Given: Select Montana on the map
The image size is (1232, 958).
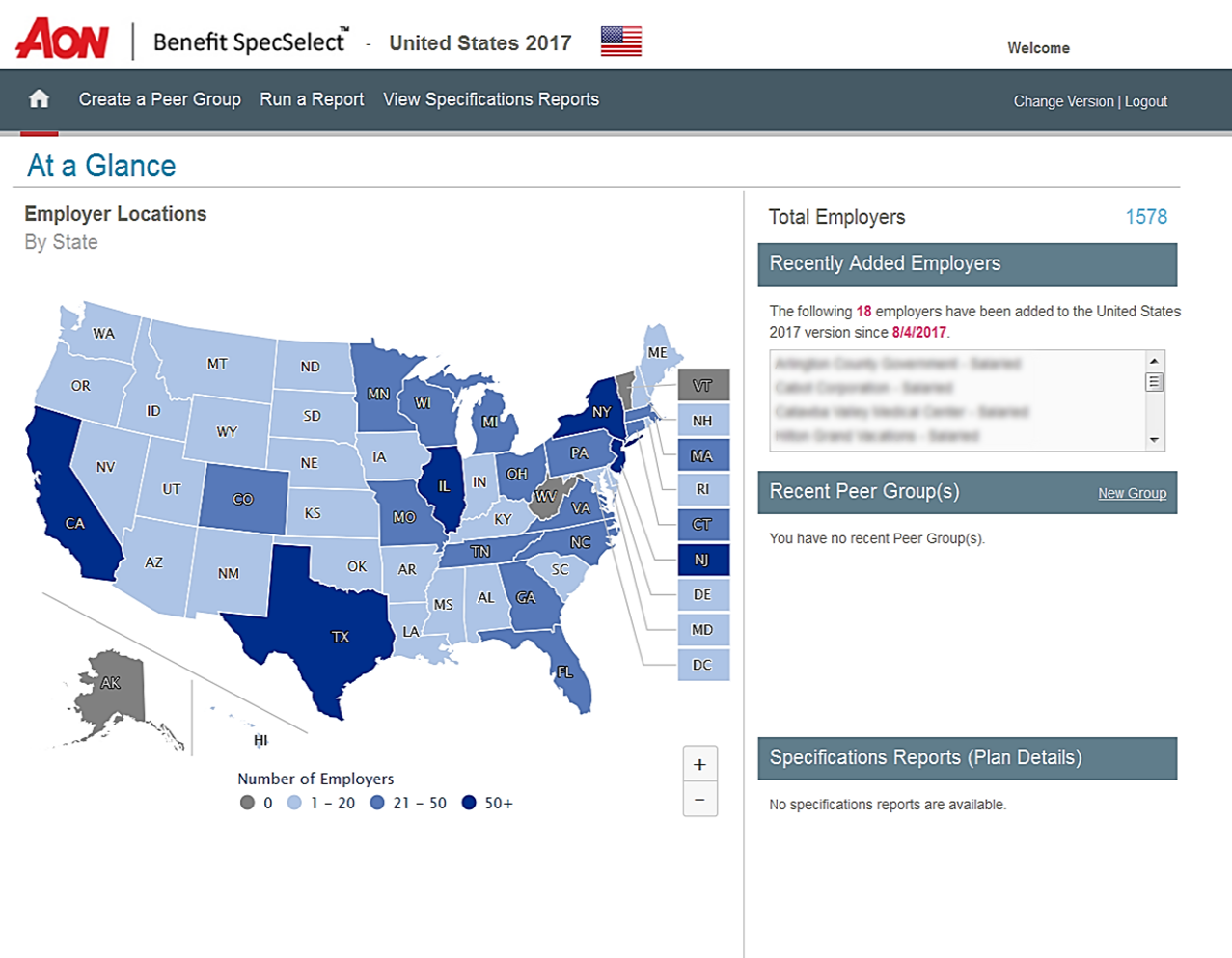Looking at the screenshot, I should point(217,364).
